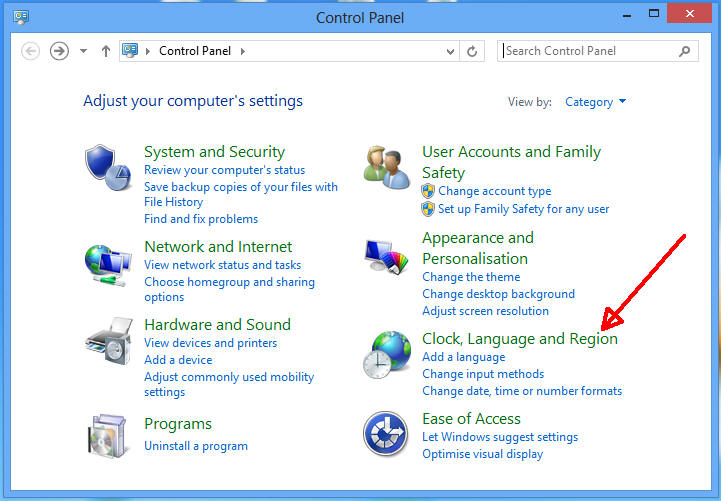
Task: Open the Programs disc icon
Action: pos(106,434)
